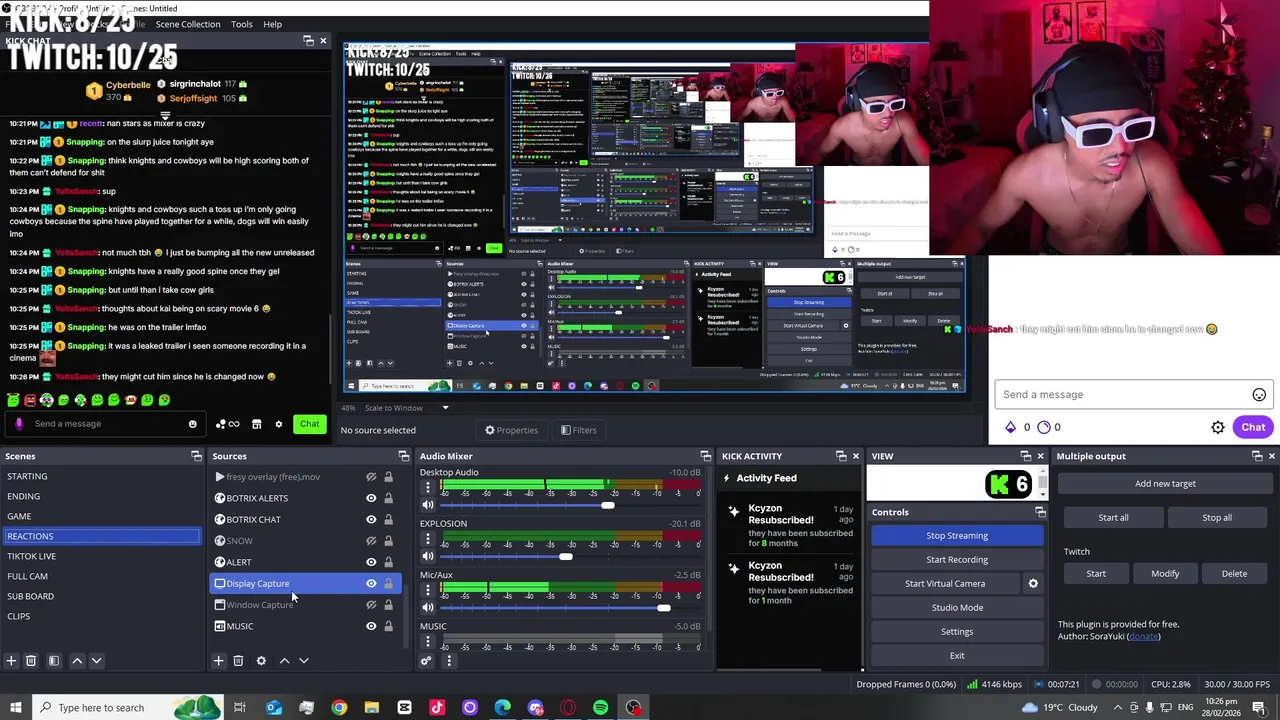
Task: Move source up in Sources list
Action: (x=284, y=661)
